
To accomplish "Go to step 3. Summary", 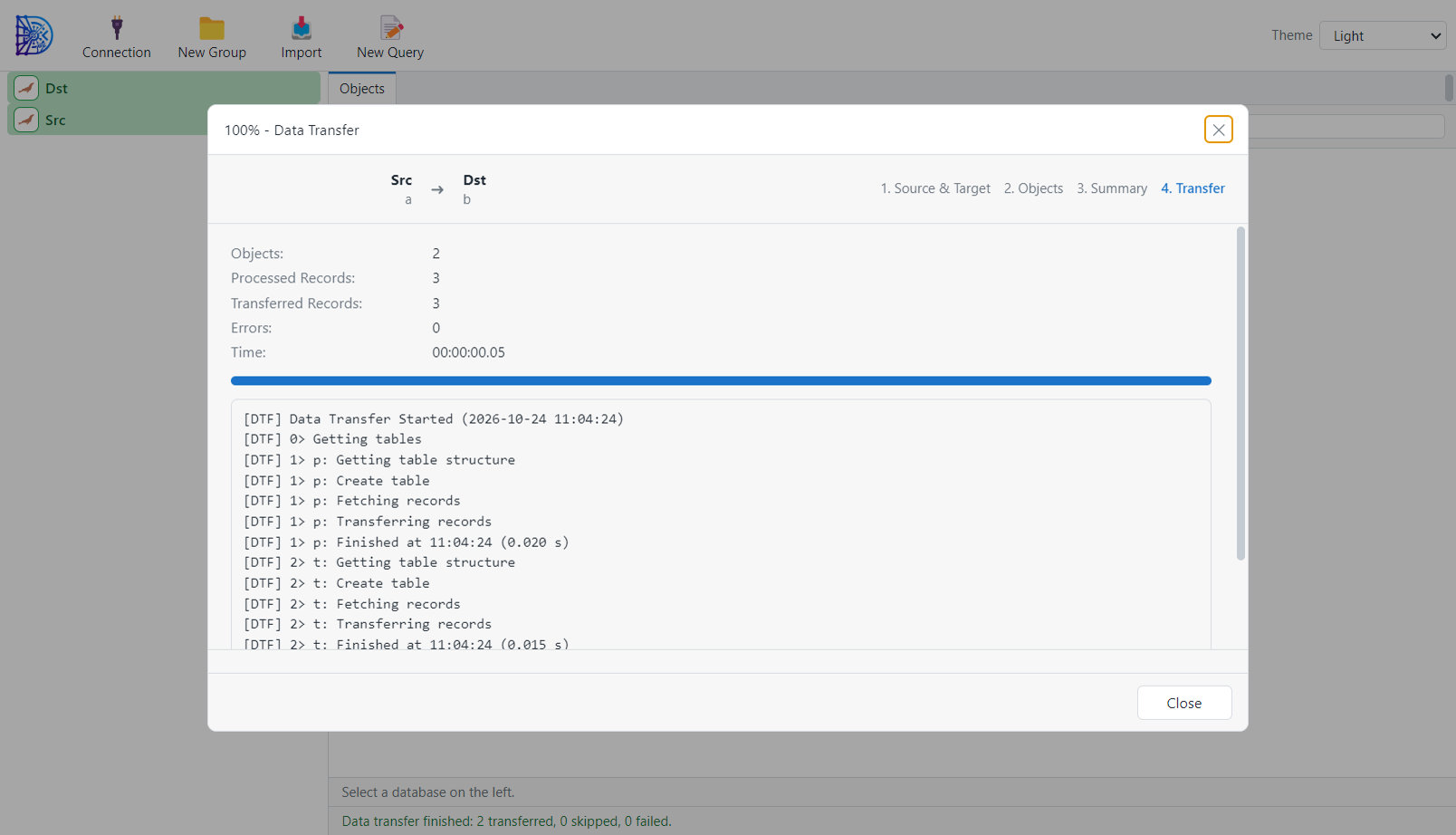I will coord(1112,188).
